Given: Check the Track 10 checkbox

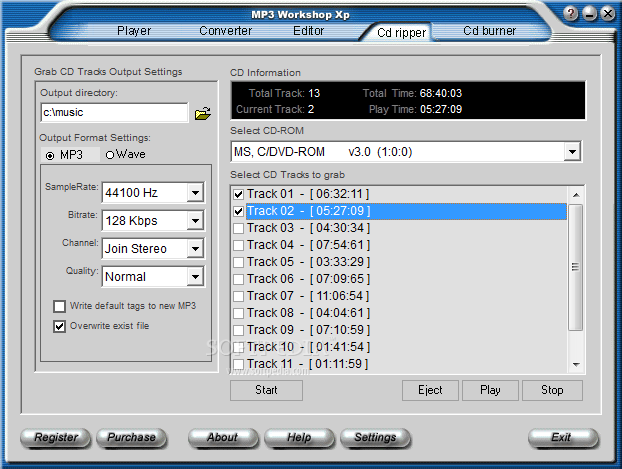Looking at the screenshot, I should [x=238, y=348].
